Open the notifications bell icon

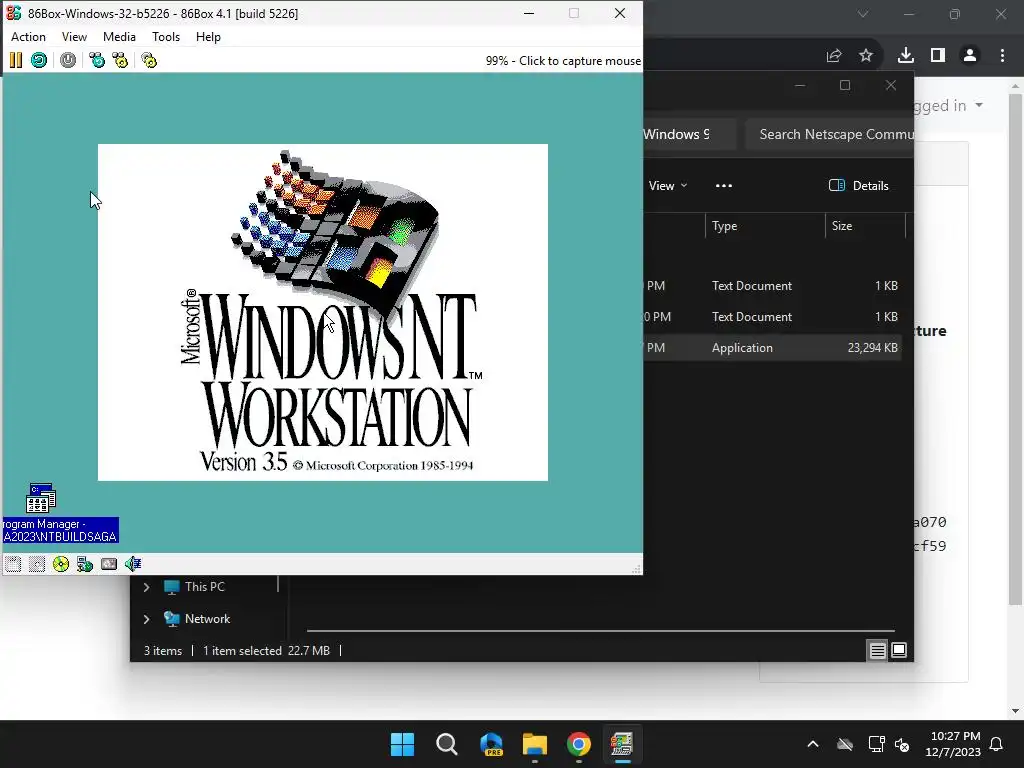click(997, 744)
